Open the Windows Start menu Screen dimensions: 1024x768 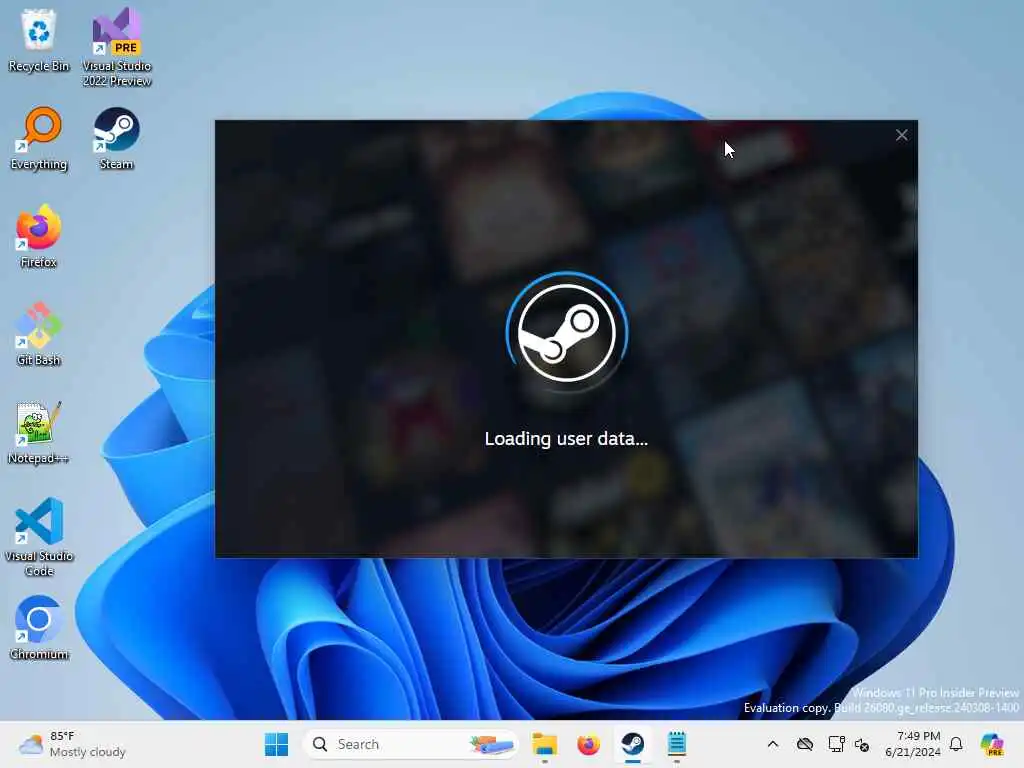tap(276, 744)
